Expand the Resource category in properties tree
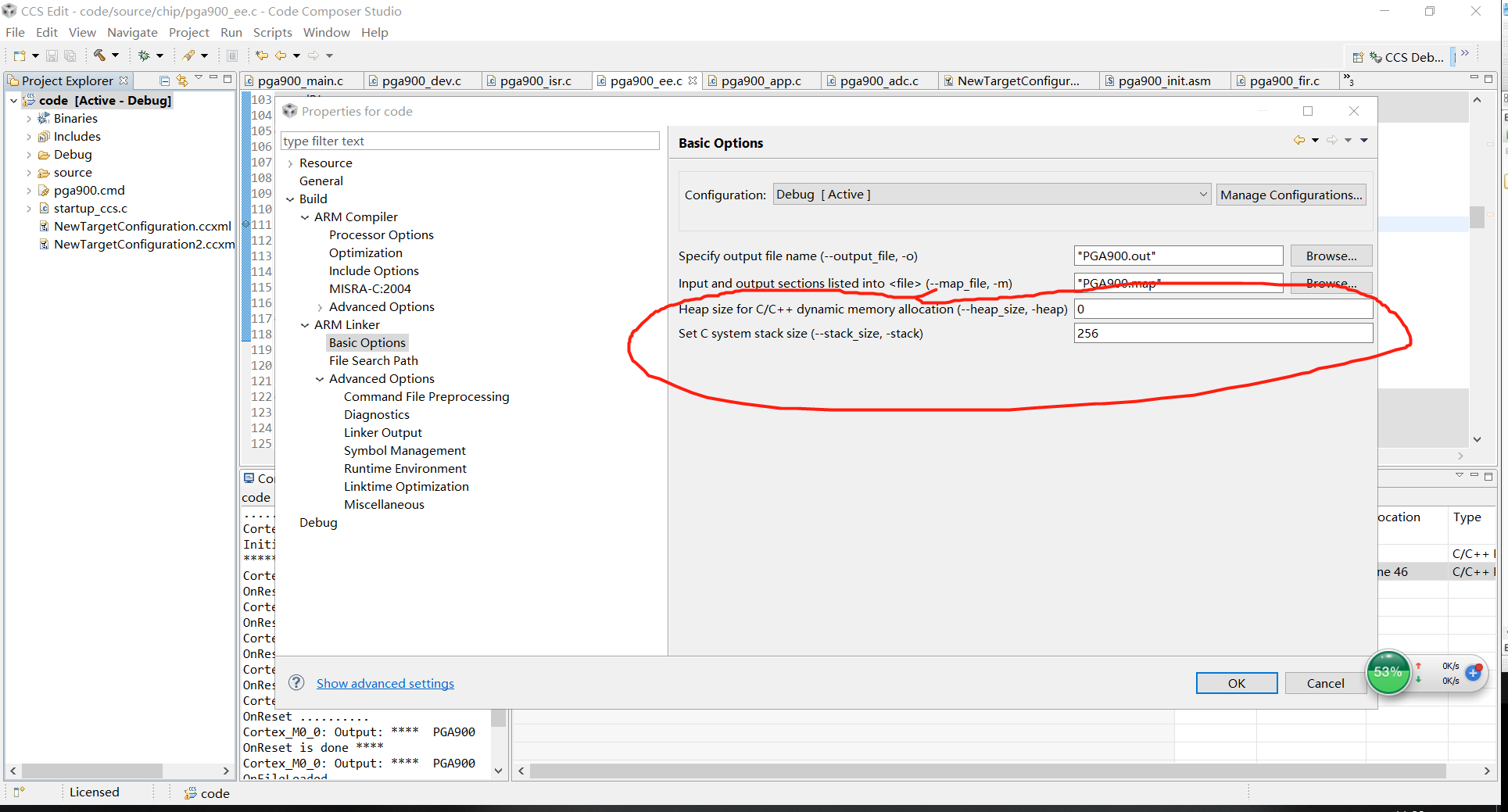 click(291, 163)
